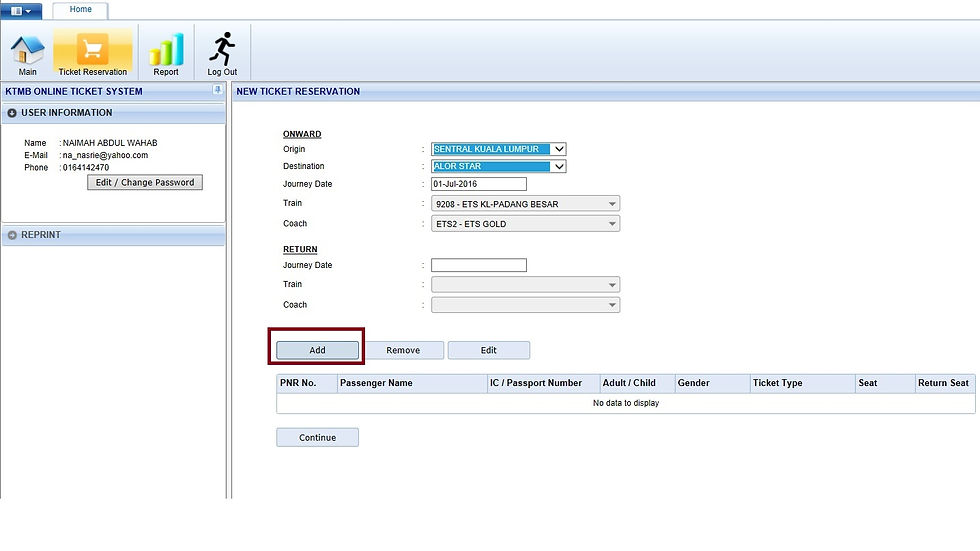Click the ONWARD section heading

click(302, 134)
